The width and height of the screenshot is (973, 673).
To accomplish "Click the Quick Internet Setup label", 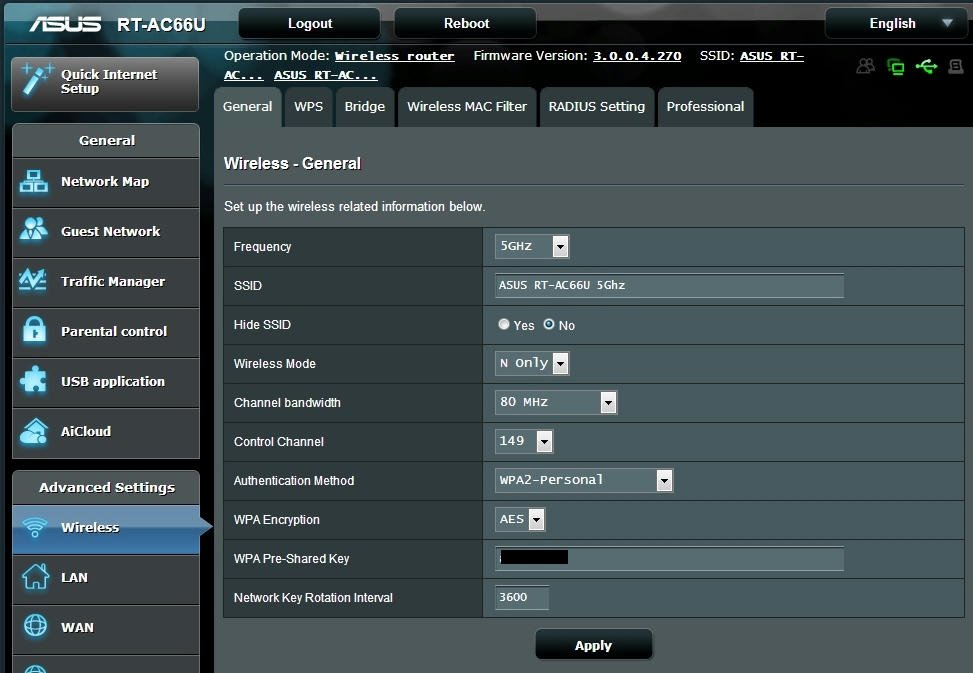I will (109, 81).
